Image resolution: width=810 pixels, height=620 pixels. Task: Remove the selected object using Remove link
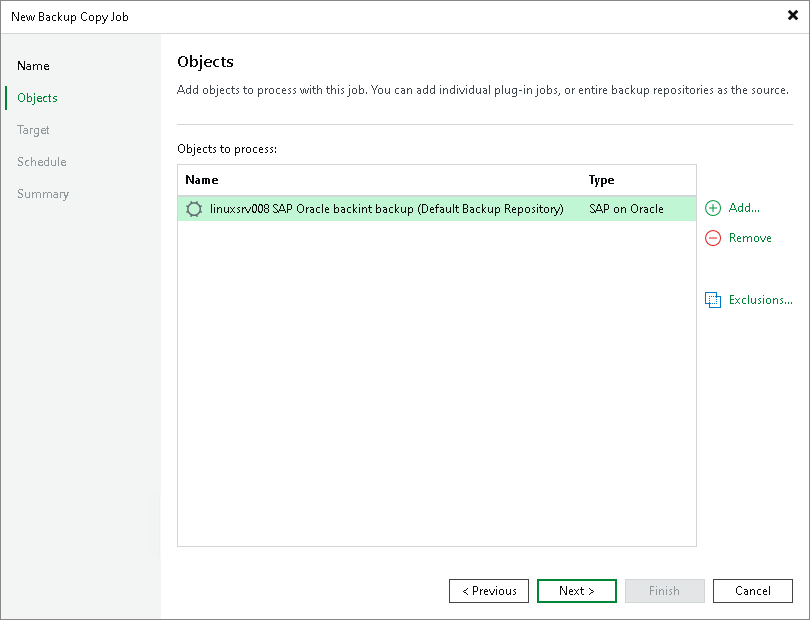(748, 238)
